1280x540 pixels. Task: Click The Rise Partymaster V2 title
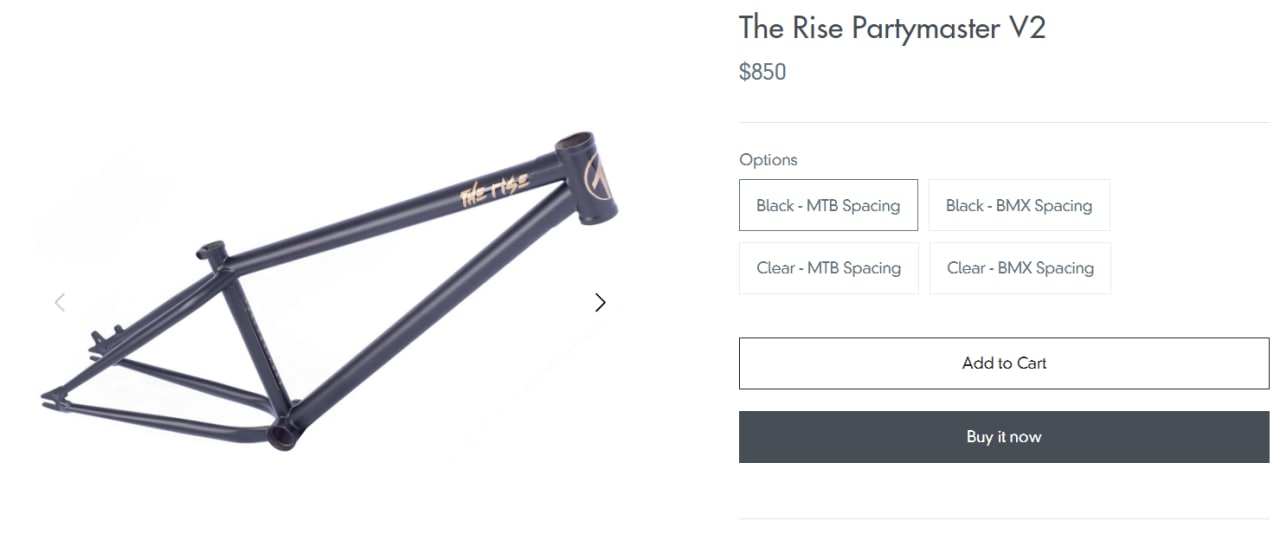click(892, 28)
